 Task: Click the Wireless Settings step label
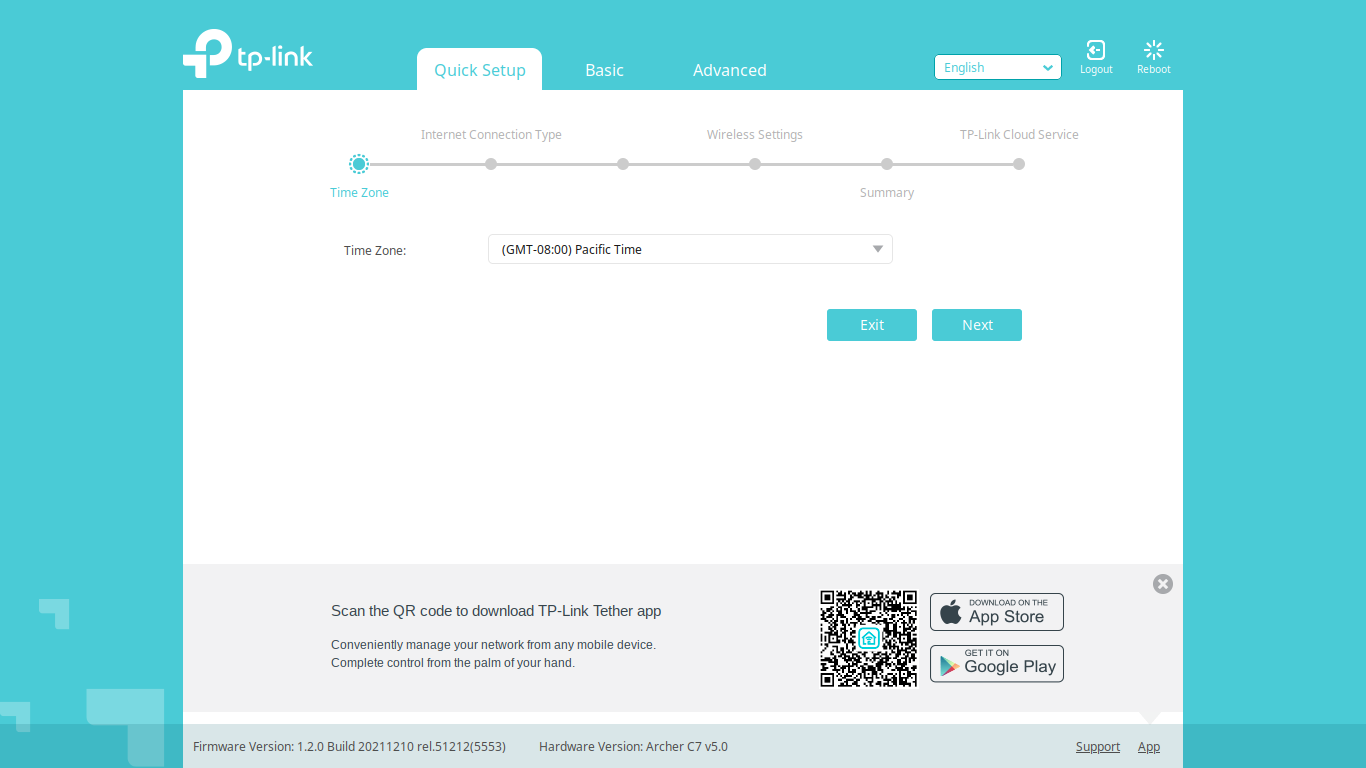coord(755,135)
